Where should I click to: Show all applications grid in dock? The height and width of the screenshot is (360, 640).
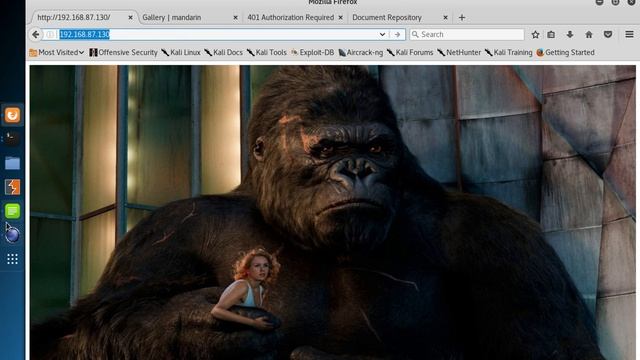pyautogui.click(x=12, y=259)
